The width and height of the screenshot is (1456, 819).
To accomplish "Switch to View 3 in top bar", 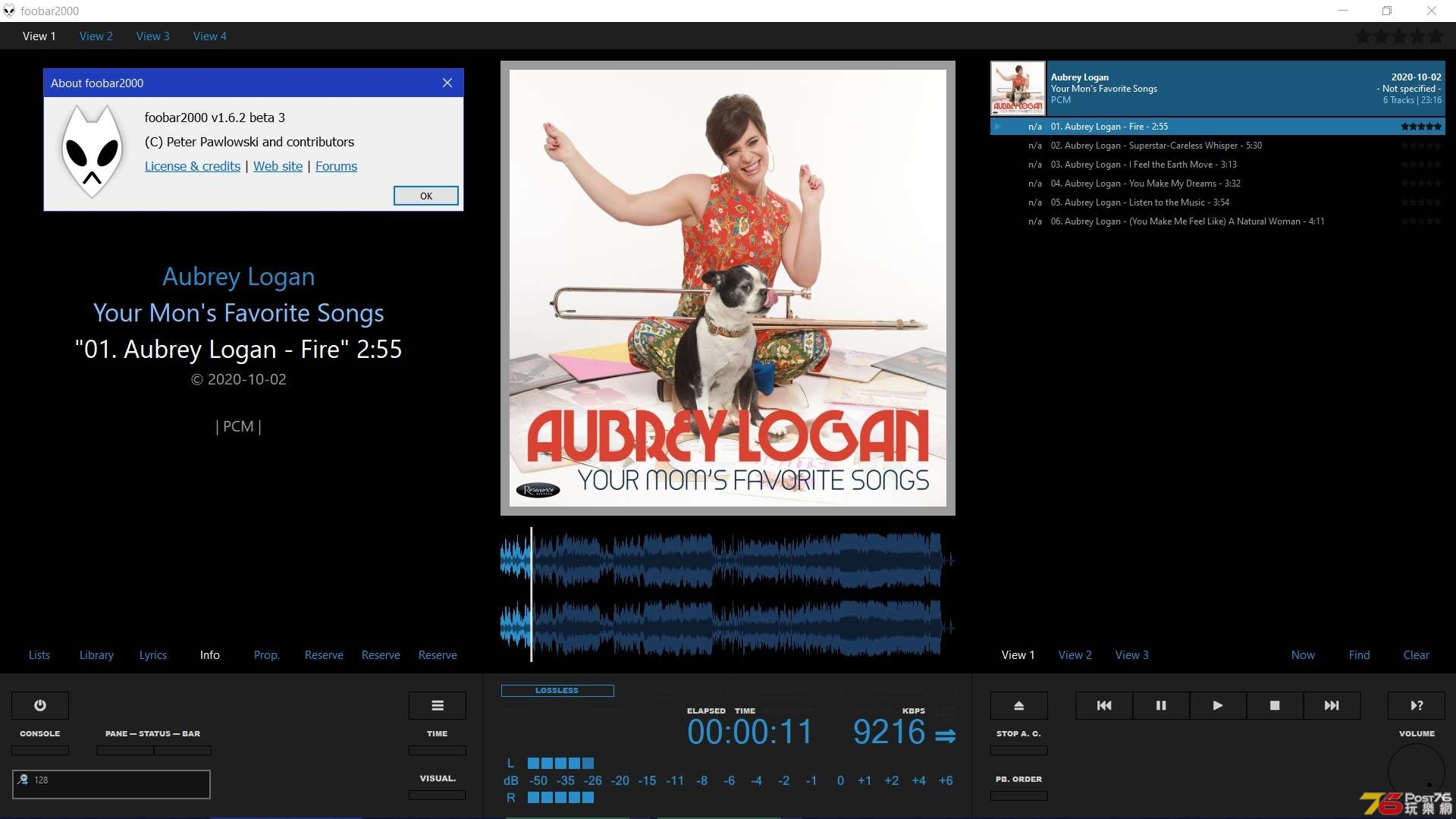I will click(152, 36).
